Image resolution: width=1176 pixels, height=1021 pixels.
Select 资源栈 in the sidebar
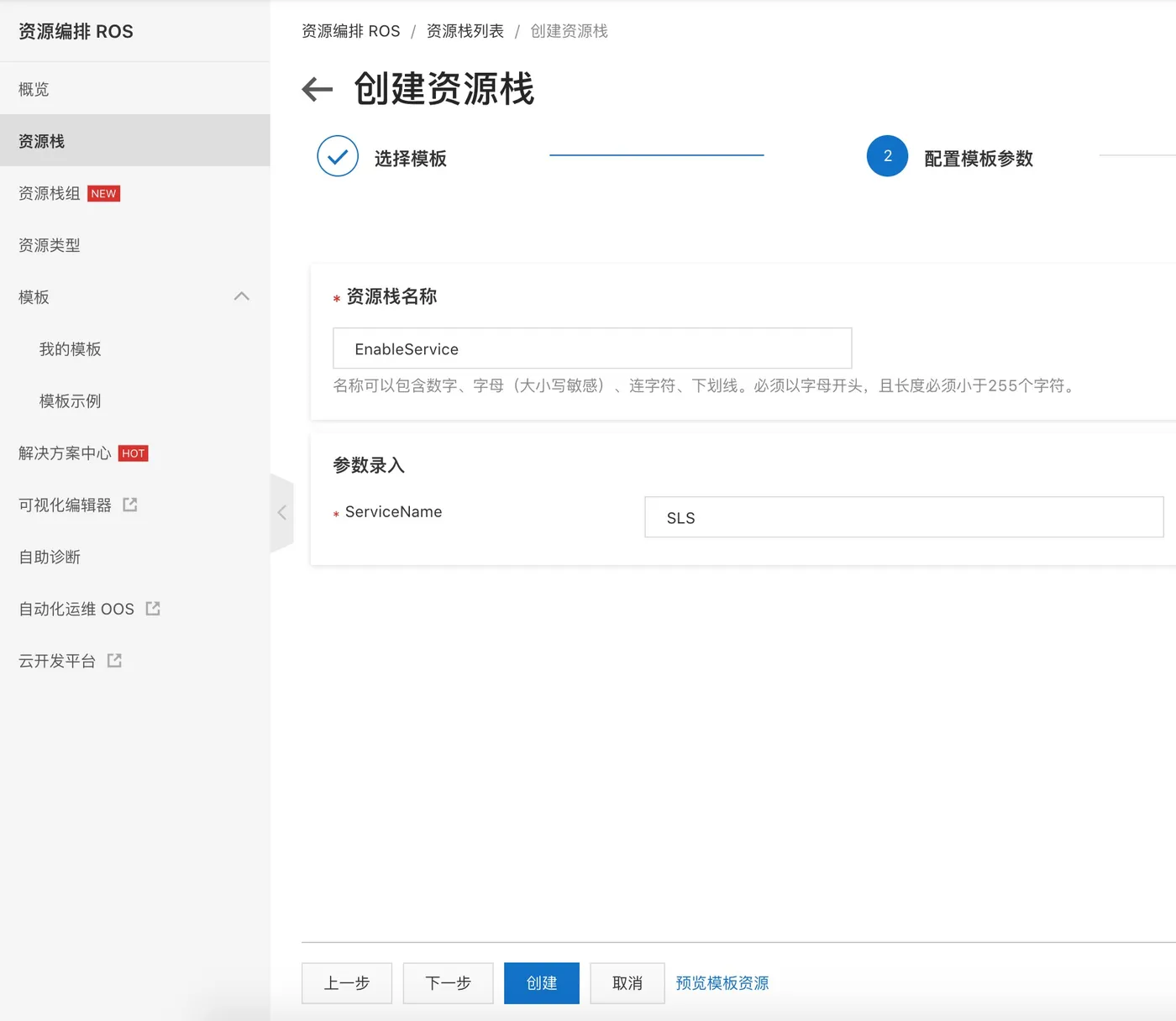point(135,141)
